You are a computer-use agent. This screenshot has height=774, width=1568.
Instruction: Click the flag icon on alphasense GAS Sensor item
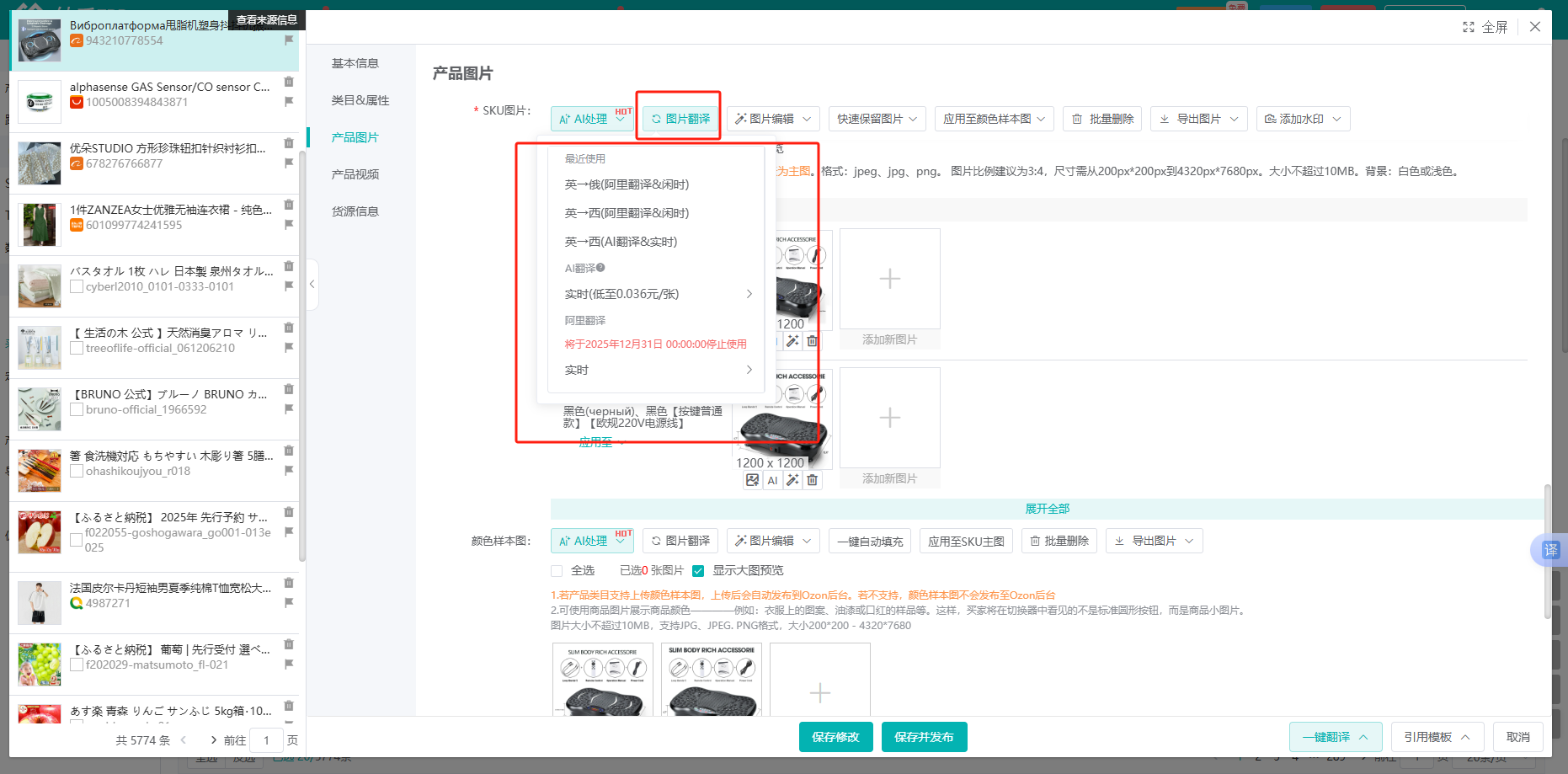tap(290, 101)
